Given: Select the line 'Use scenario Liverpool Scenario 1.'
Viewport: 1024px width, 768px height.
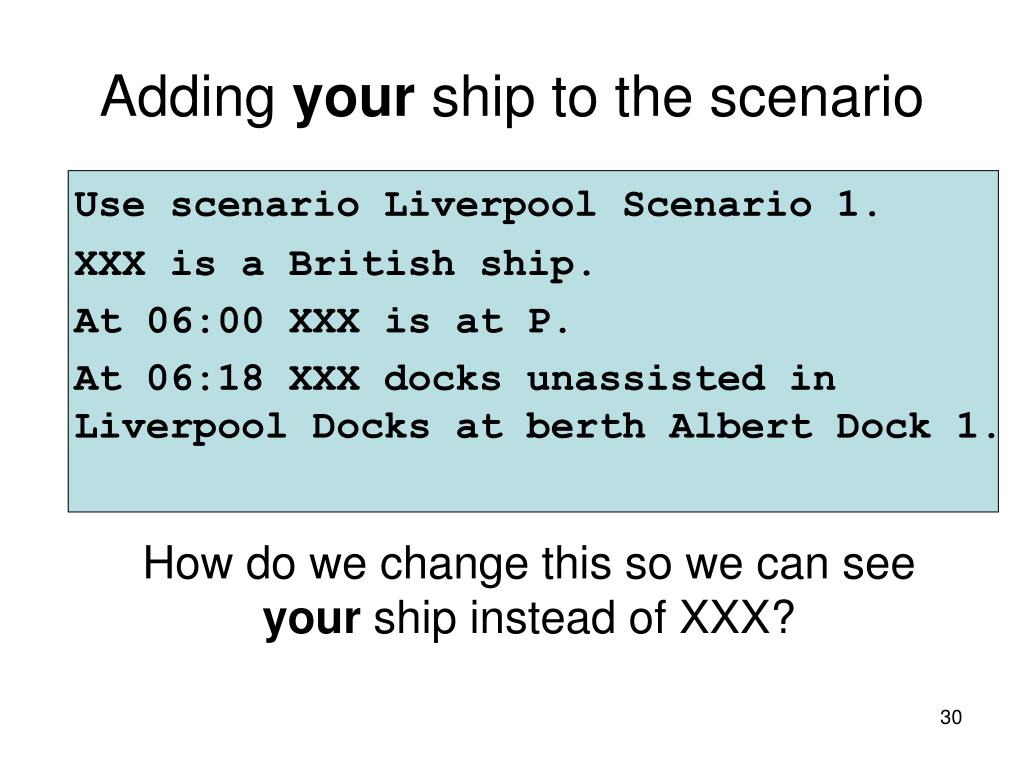Looking at the screenshot, I should (477, 206).
